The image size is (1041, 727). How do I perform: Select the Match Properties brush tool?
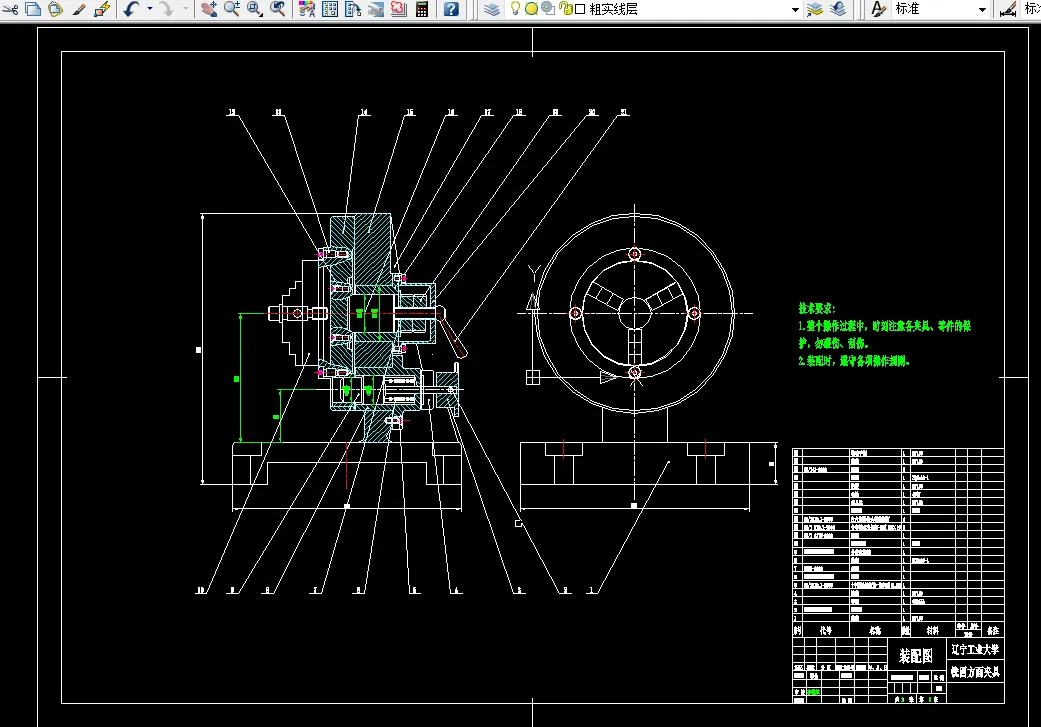(x=79, y=9)
